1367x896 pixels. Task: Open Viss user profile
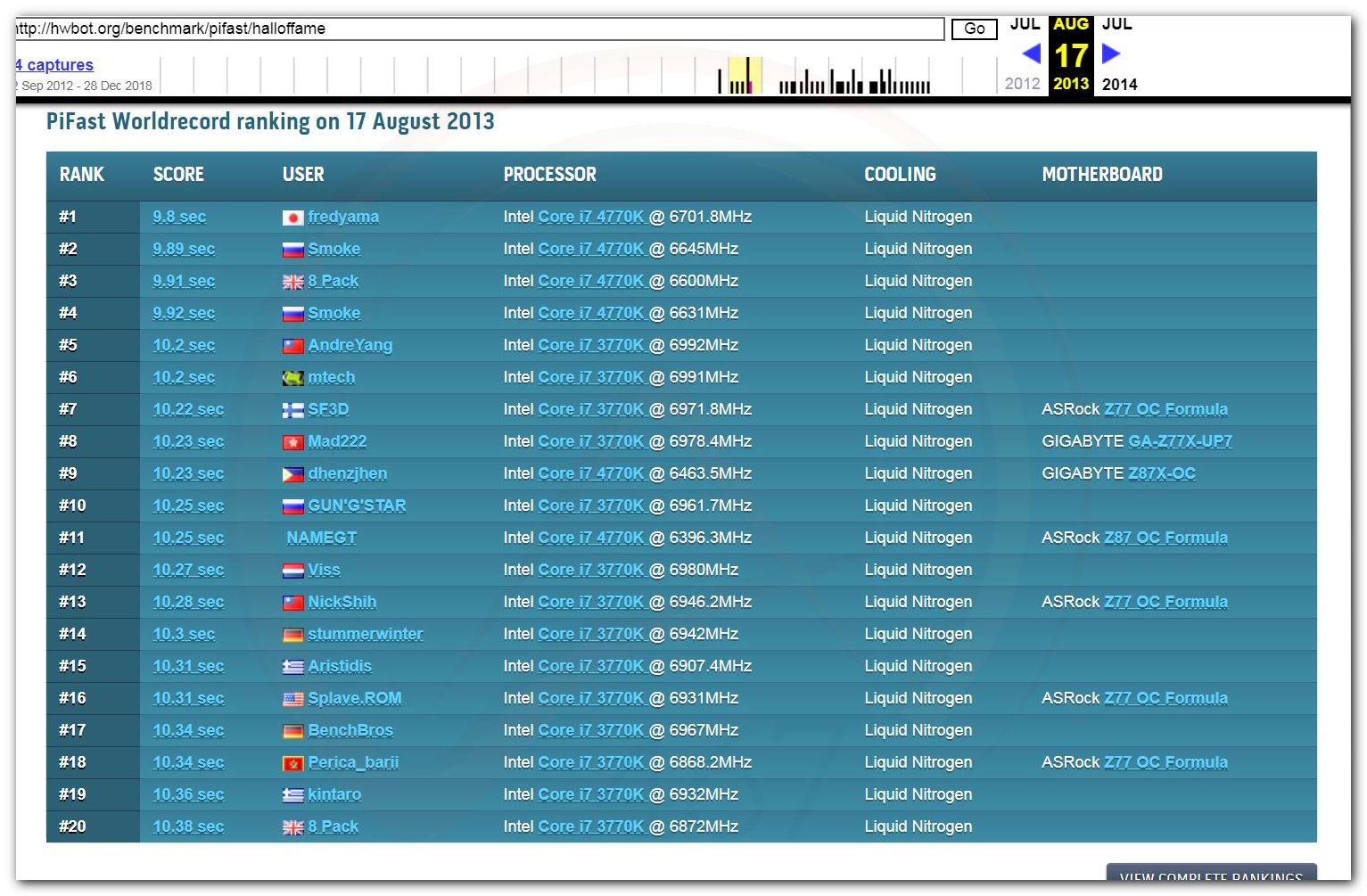point(325,570)
